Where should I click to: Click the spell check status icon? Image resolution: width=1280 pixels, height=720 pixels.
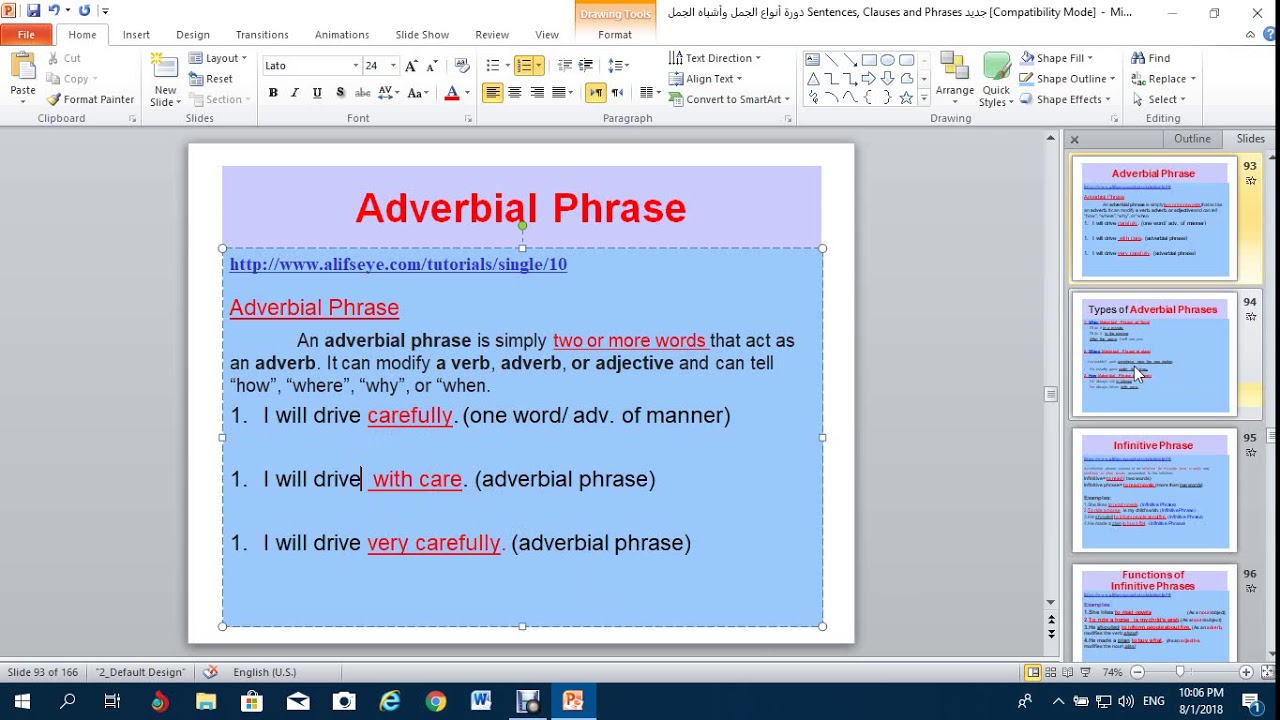point(210,672)
